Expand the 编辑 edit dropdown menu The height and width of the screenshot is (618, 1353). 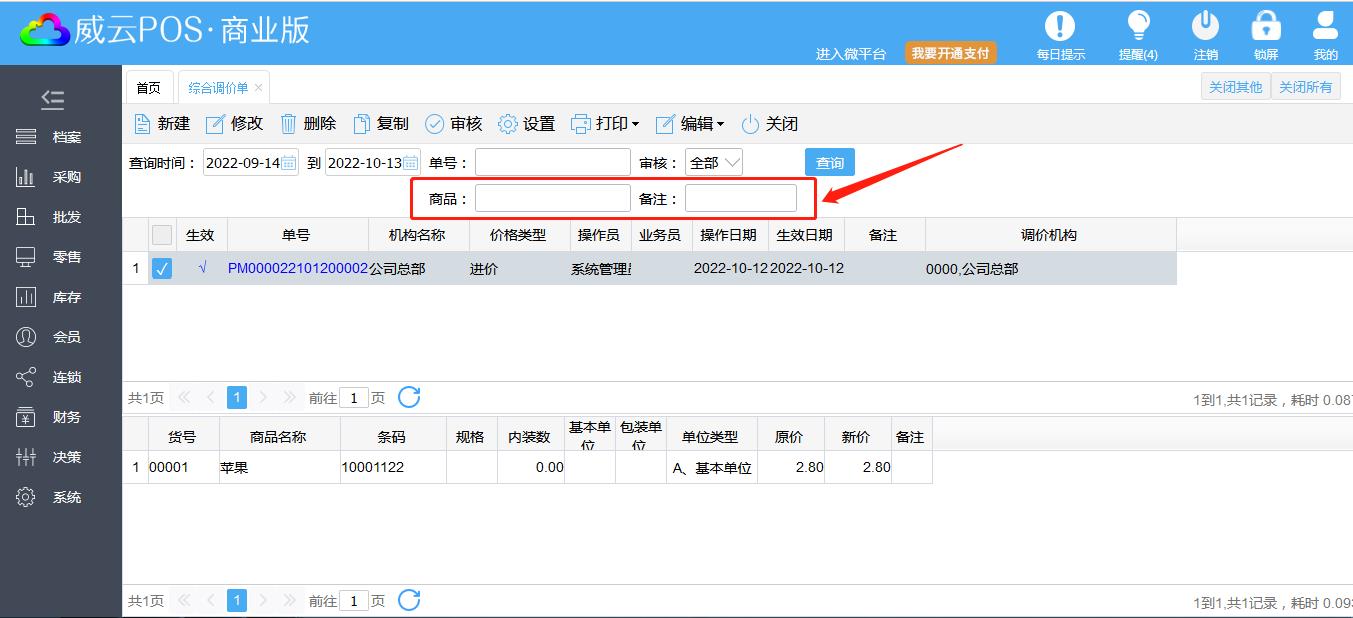click(689, 124)
